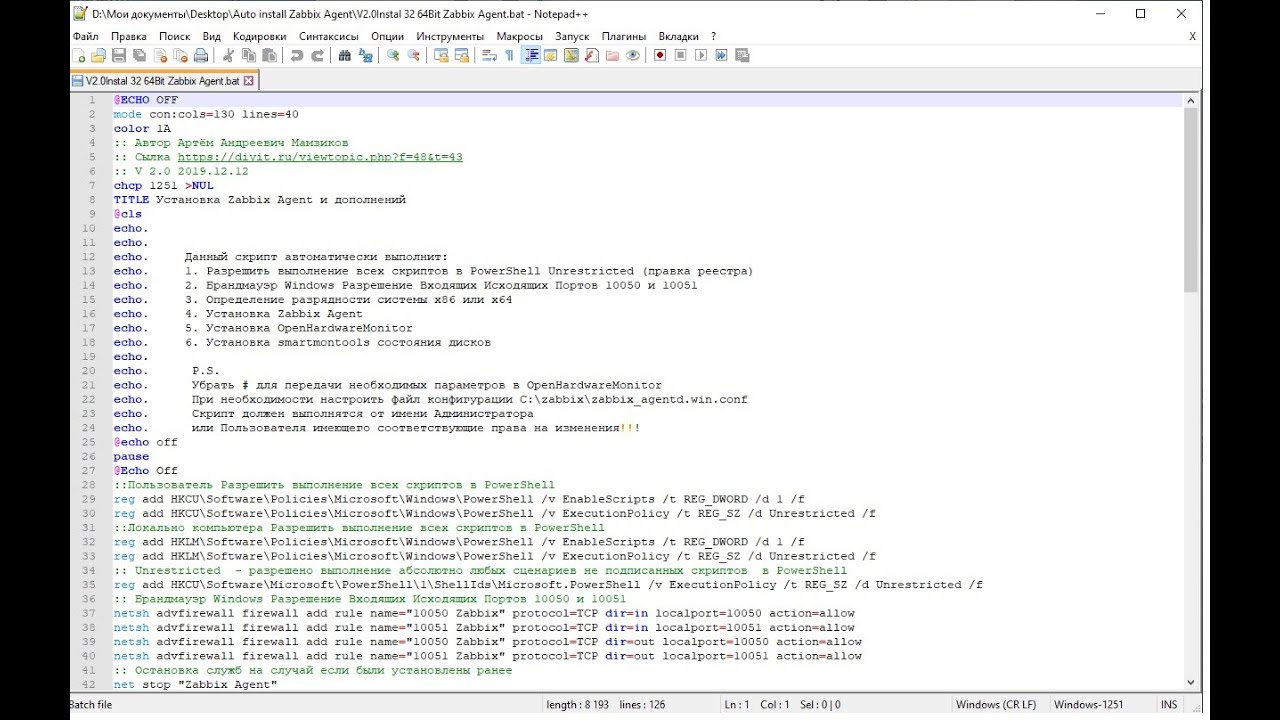Toggle file monitoring (eye icon)
This screenshot has height=720, width=1280.
pos(633,56)
